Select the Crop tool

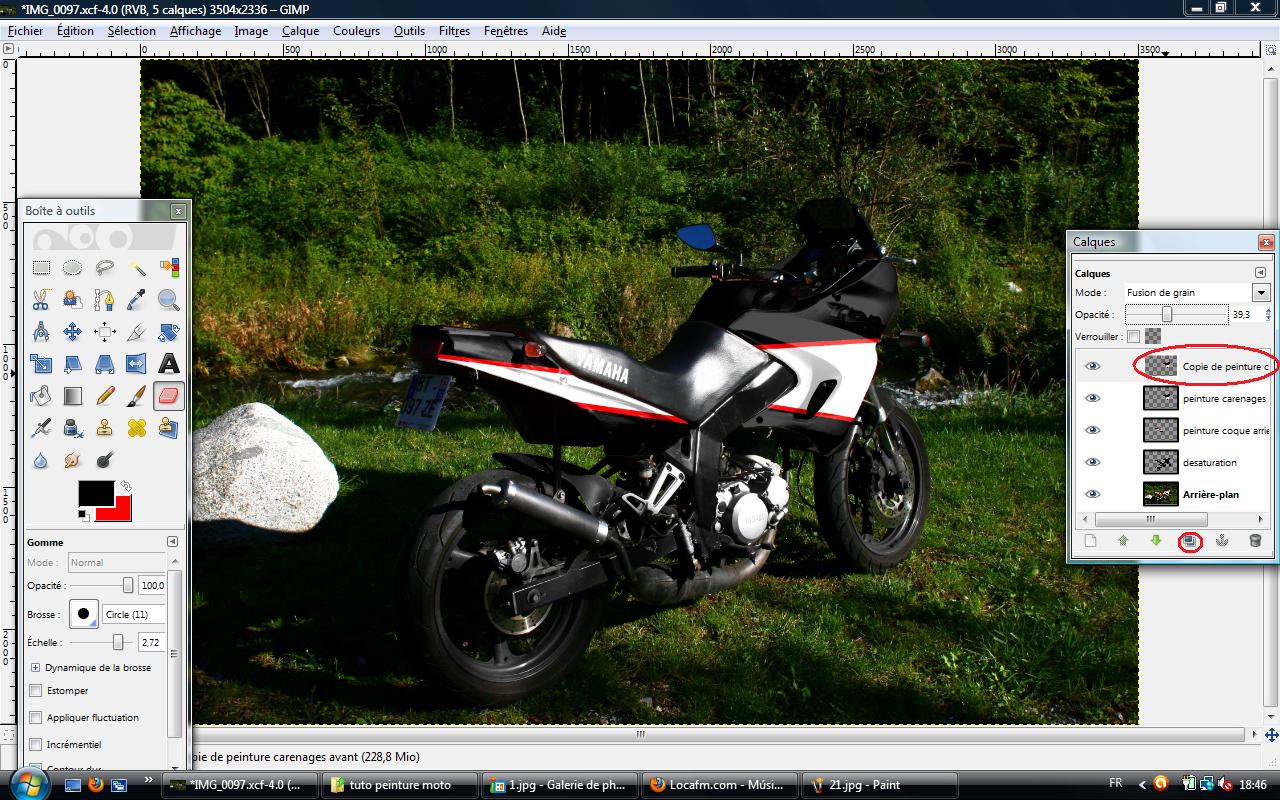137,332
